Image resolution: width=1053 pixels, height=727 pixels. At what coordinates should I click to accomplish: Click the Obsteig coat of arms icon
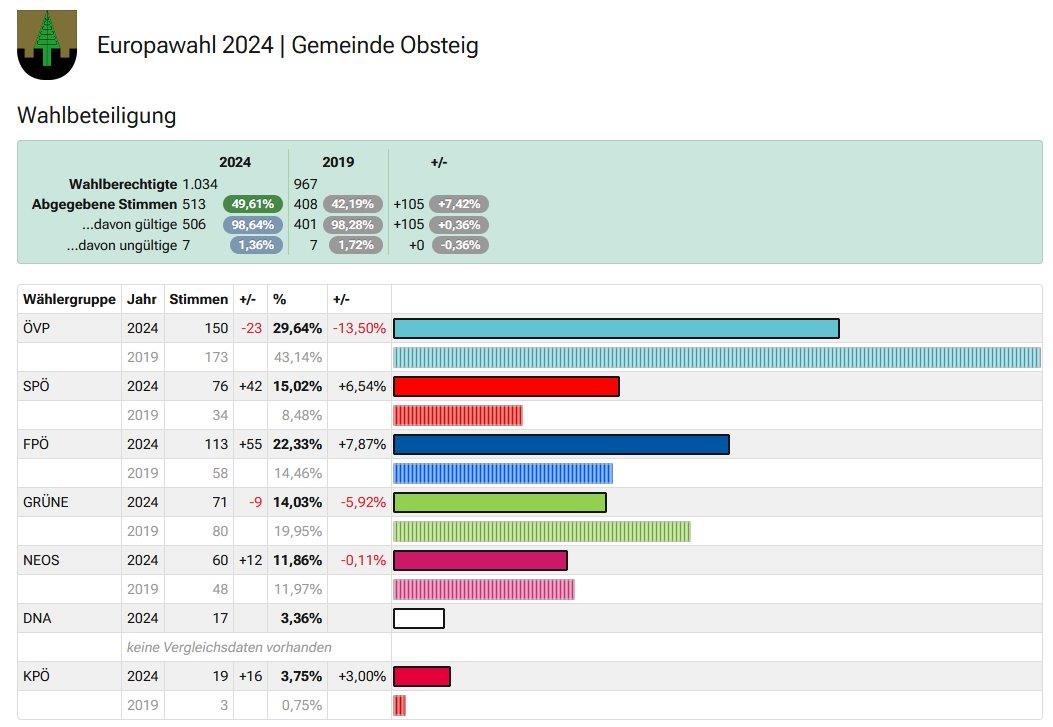coord(47,45)
